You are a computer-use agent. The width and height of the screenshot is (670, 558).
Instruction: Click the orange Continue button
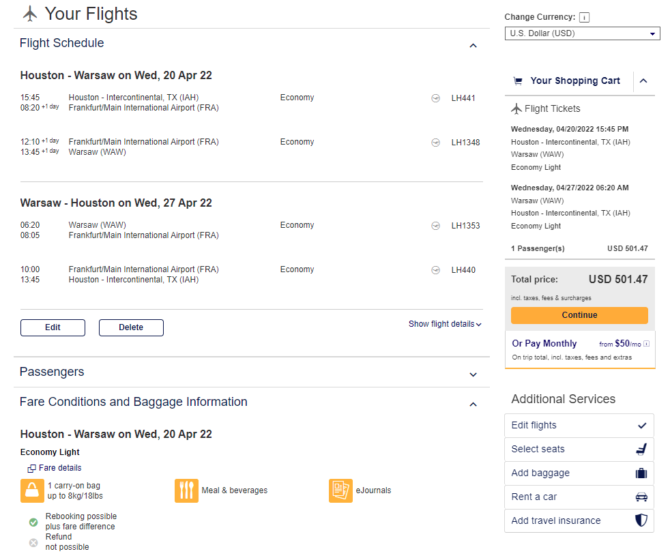579,315
